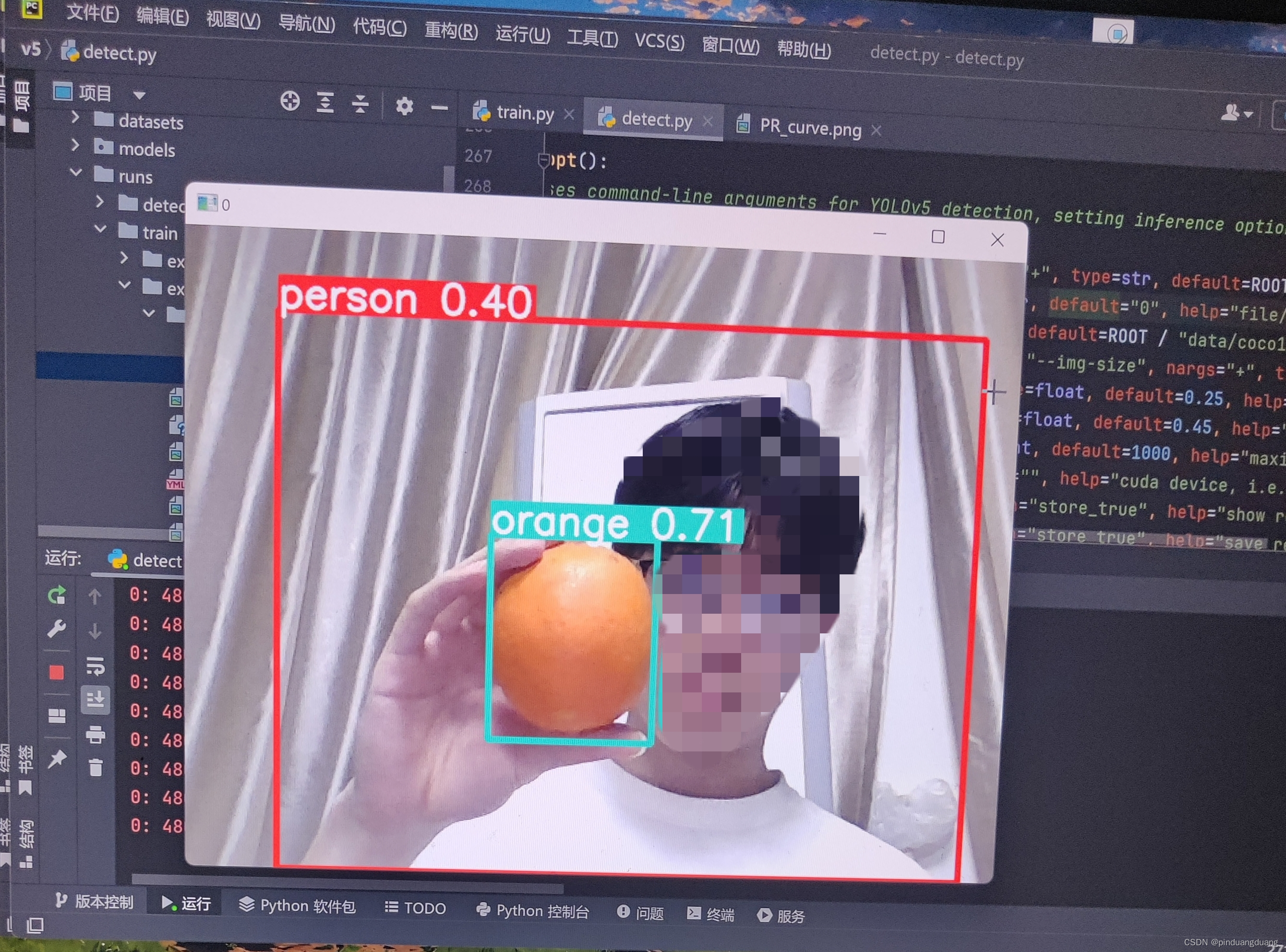
Task: Collapse the runs folder
Action: [75, 172]
